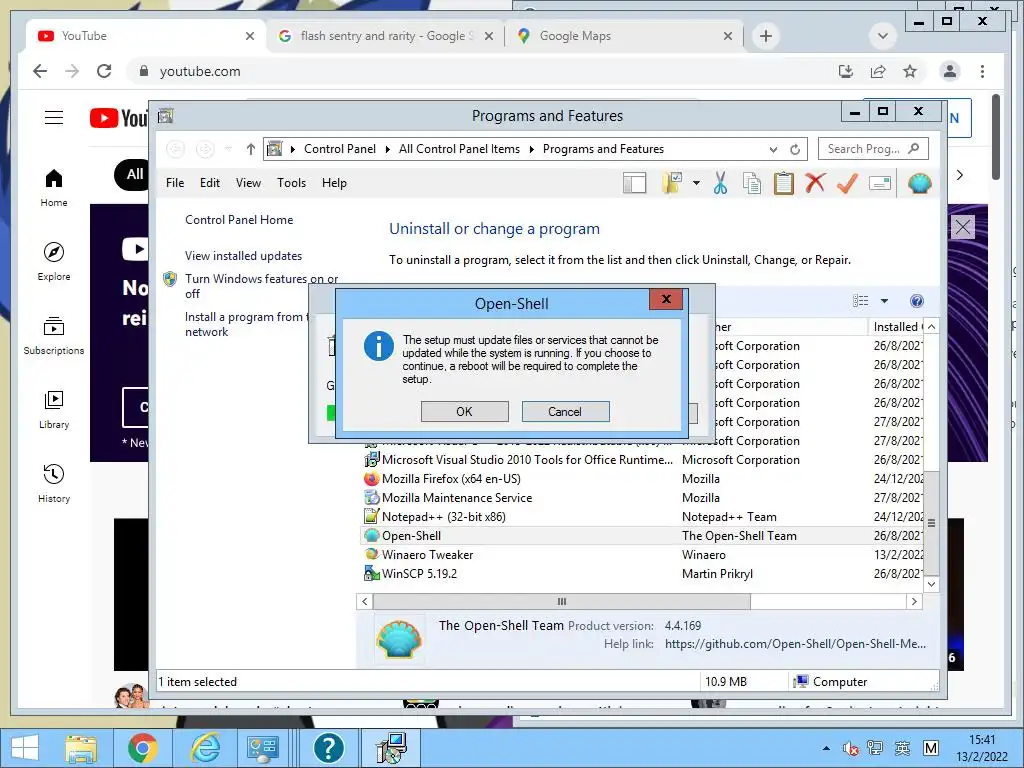Click View installed updates link
Image resolution: width=1024 pixels, height=768 pixels.
tap(244, 256)
